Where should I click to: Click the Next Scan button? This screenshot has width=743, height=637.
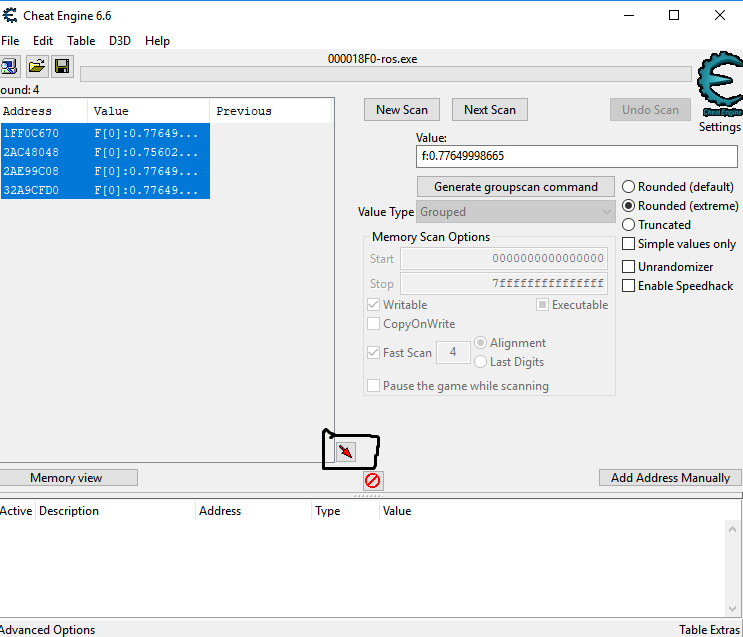(x=489, y=110)
